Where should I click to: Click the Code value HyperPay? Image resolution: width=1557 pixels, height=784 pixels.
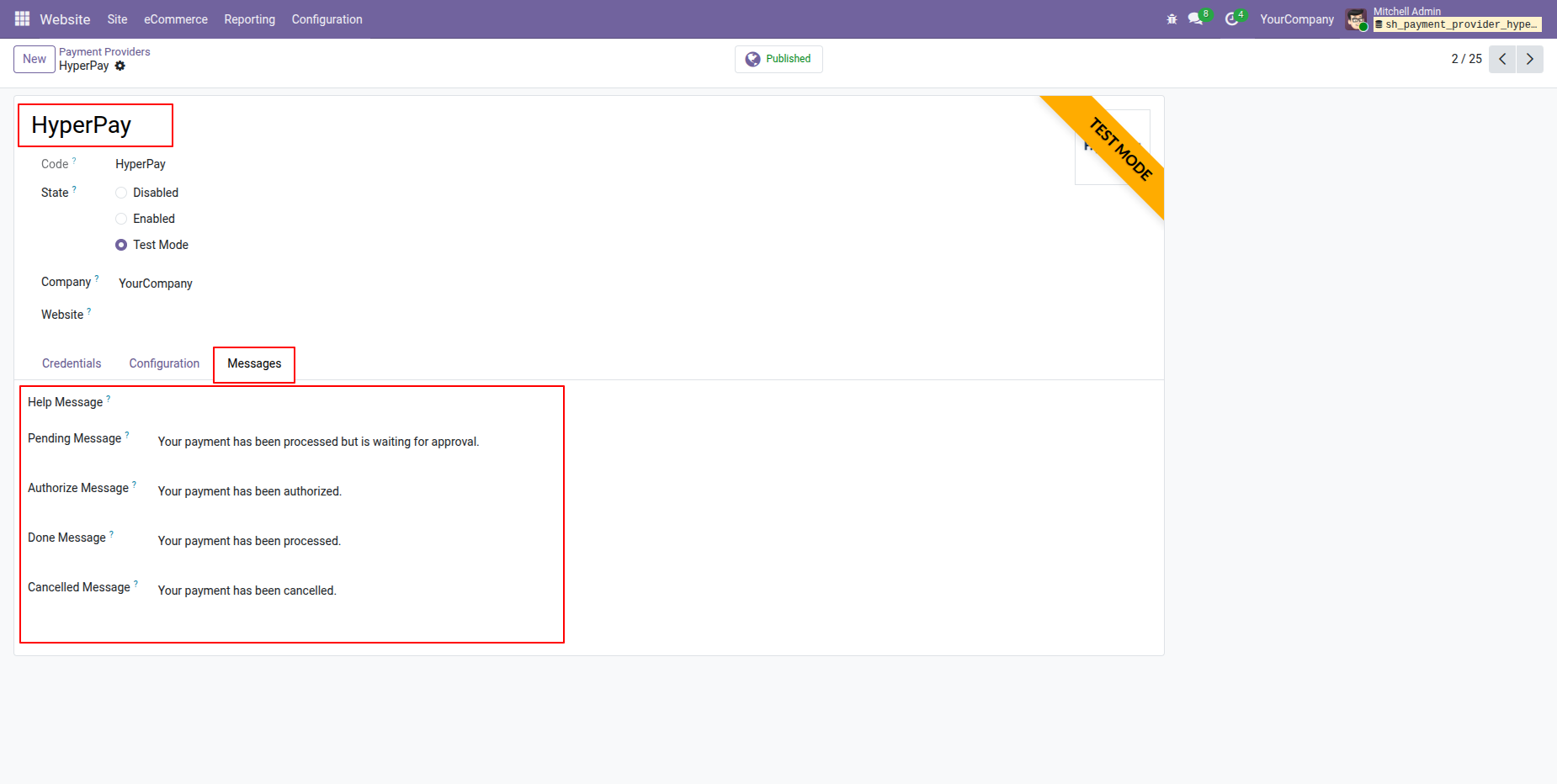tap(141, 164)
